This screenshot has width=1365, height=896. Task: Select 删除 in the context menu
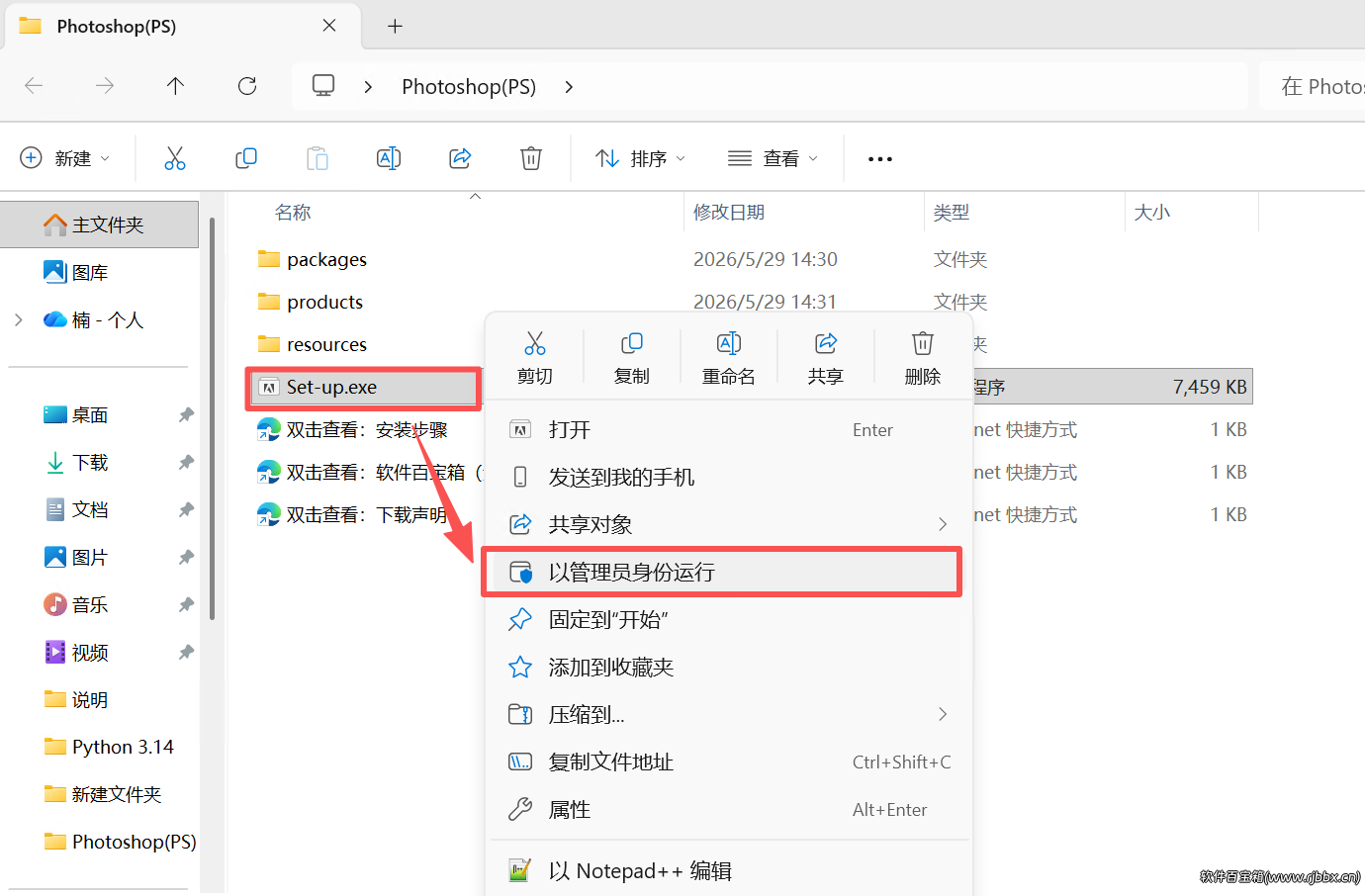923,358
